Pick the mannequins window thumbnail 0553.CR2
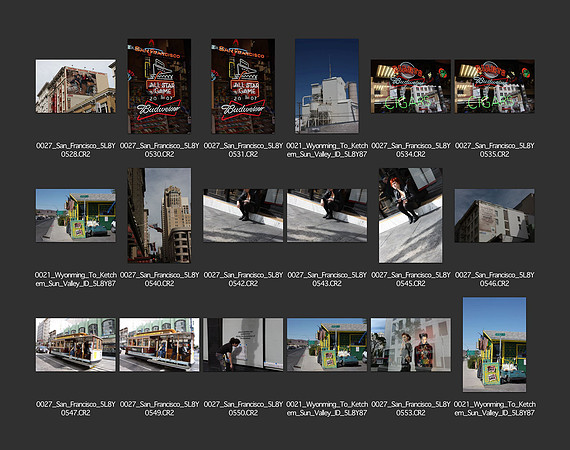The width and height of the screenshot is (570, 450). tap(411, 345)
